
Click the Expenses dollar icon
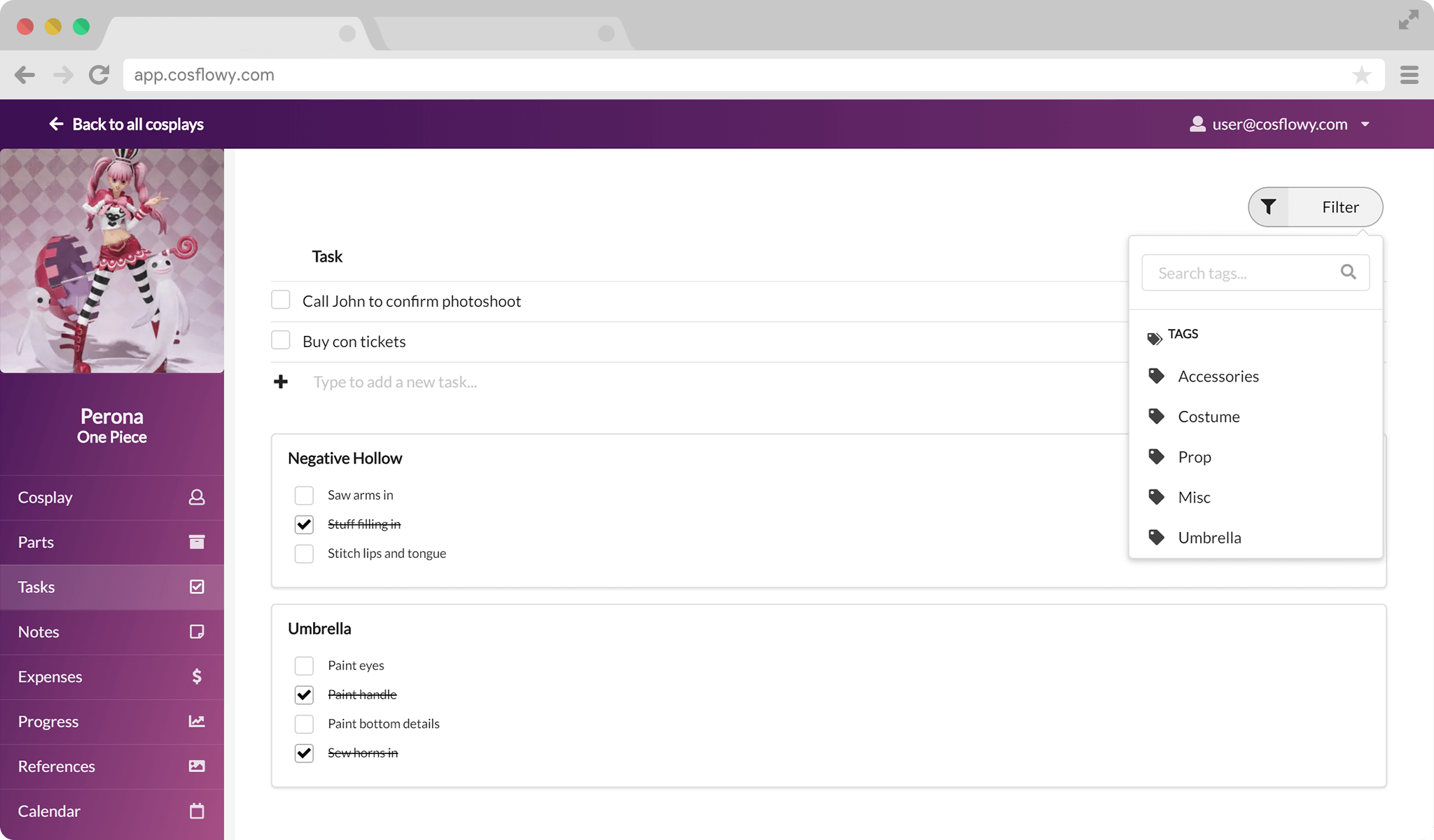point(197,676)
